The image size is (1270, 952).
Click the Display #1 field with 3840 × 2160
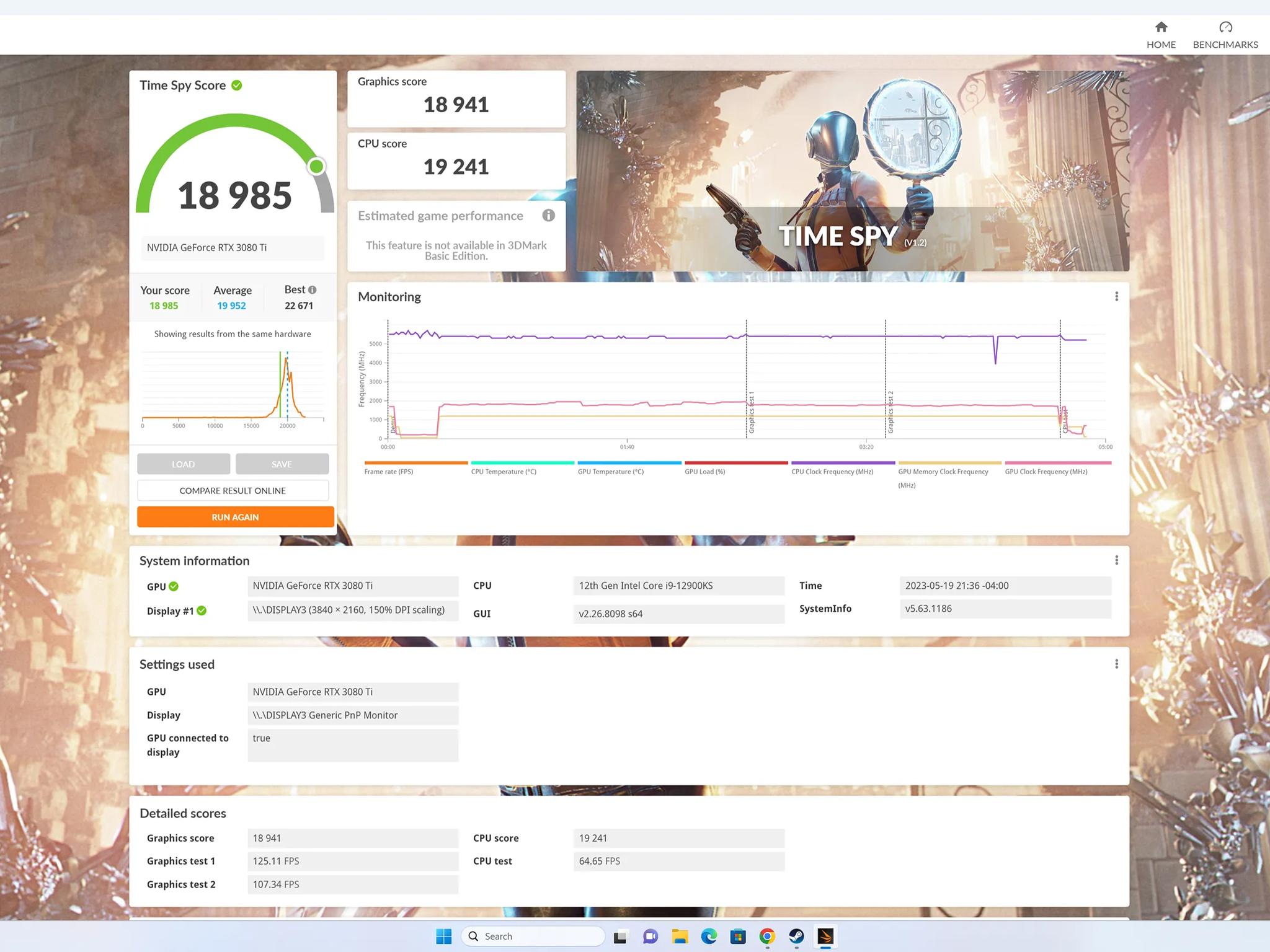353,610
